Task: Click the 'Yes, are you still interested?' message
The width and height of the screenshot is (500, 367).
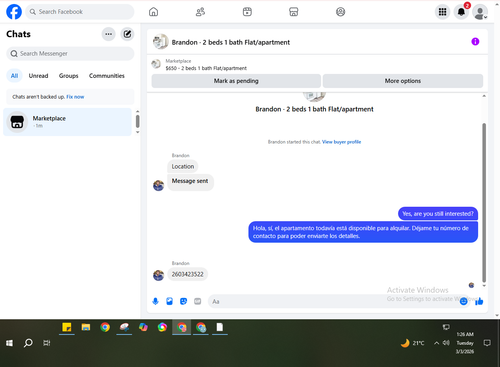Action: pyautogui.click(x=438, y=214)
